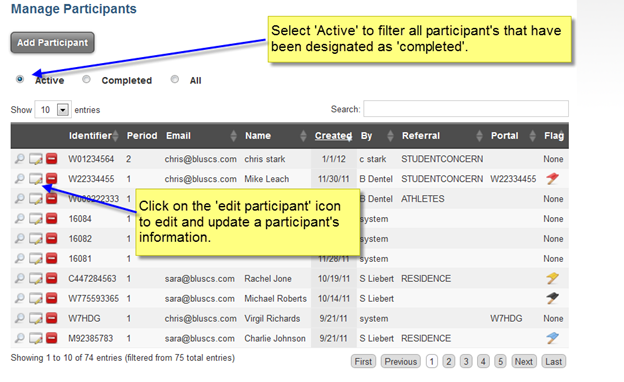Image resolution: width=624 pixels, height=382 pixels.
Task: Click the Add Participant button
Action: point(53,43)
